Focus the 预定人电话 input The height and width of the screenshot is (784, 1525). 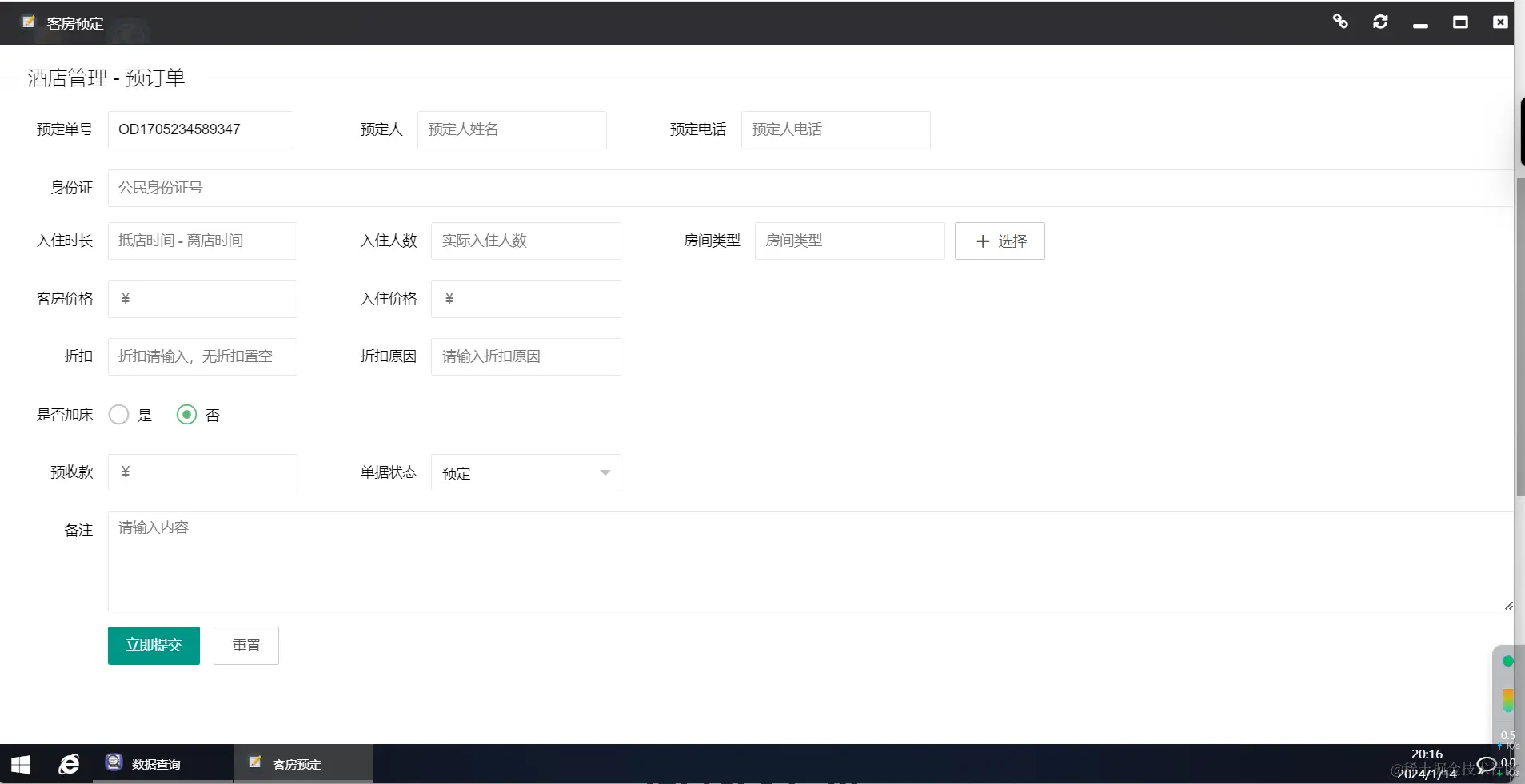point(836,130)
